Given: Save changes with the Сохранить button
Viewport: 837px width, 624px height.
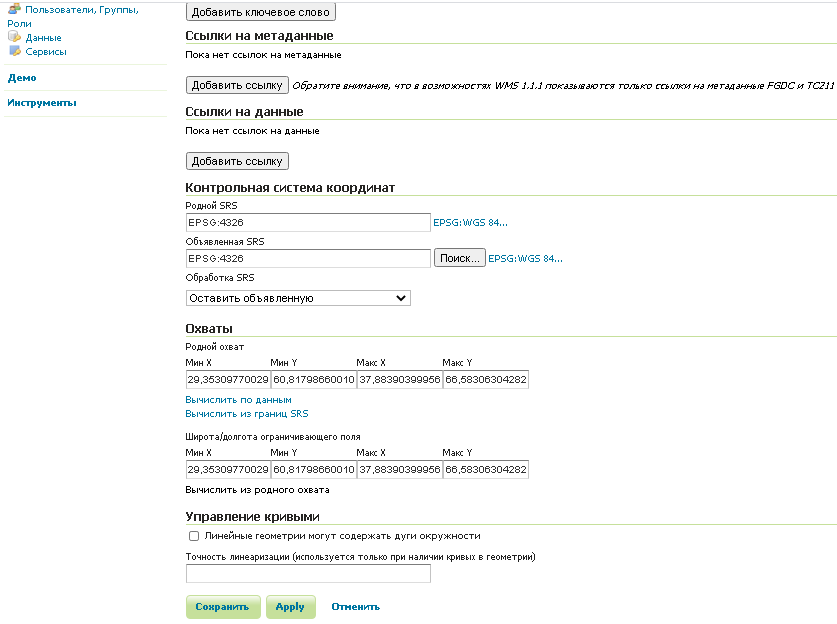Looking at the screenshot, I should click(x=222, y=606).
